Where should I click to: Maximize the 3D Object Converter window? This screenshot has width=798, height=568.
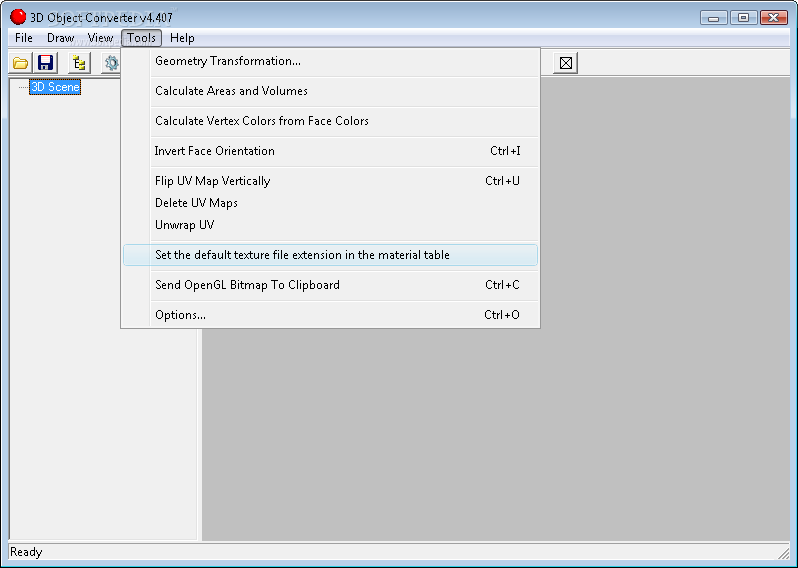click(743, 18)
